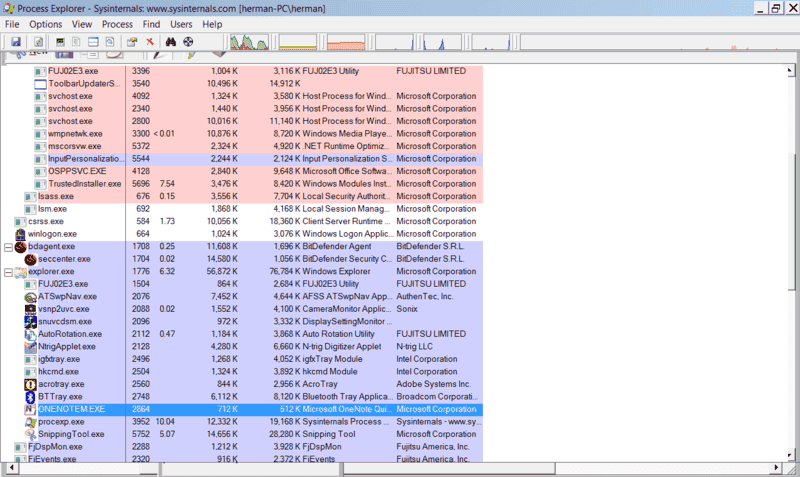This screenshot has height=477, width=800.
Task: Click the BTTray.exe Bluetooth icon
Action: (30, 396)
